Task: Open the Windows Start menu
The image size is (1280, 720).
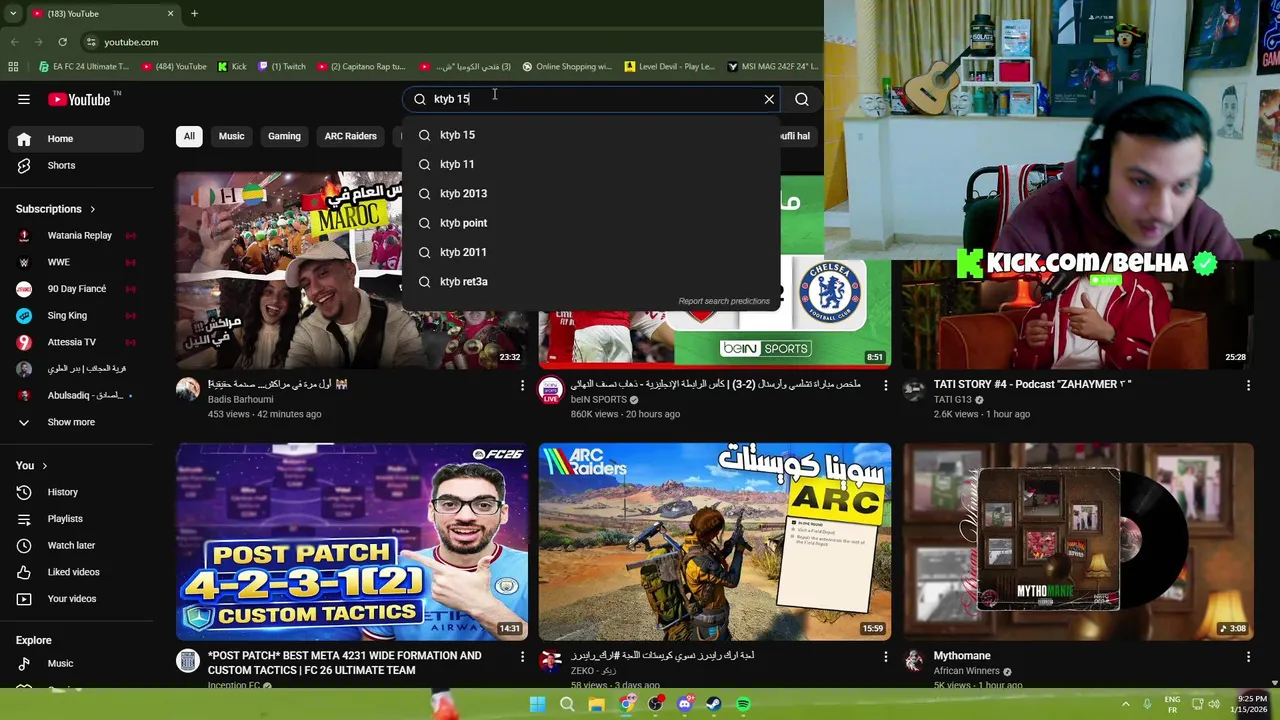Action: click(x=537, y=704)
